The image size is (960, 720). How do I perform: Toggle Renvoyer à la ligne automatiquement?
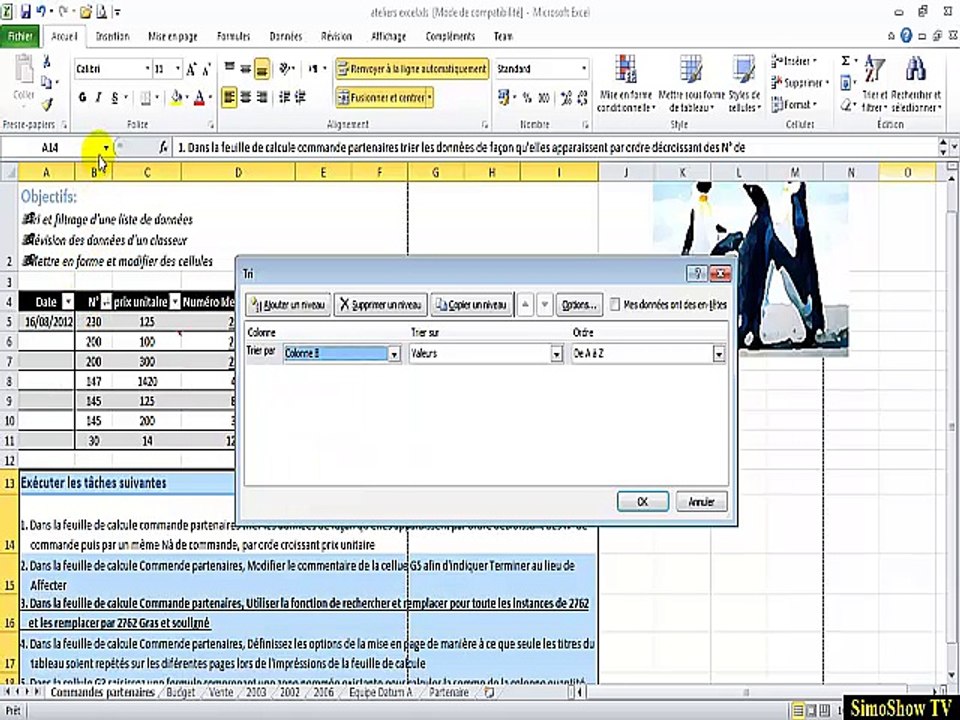[x=412, y=69]
